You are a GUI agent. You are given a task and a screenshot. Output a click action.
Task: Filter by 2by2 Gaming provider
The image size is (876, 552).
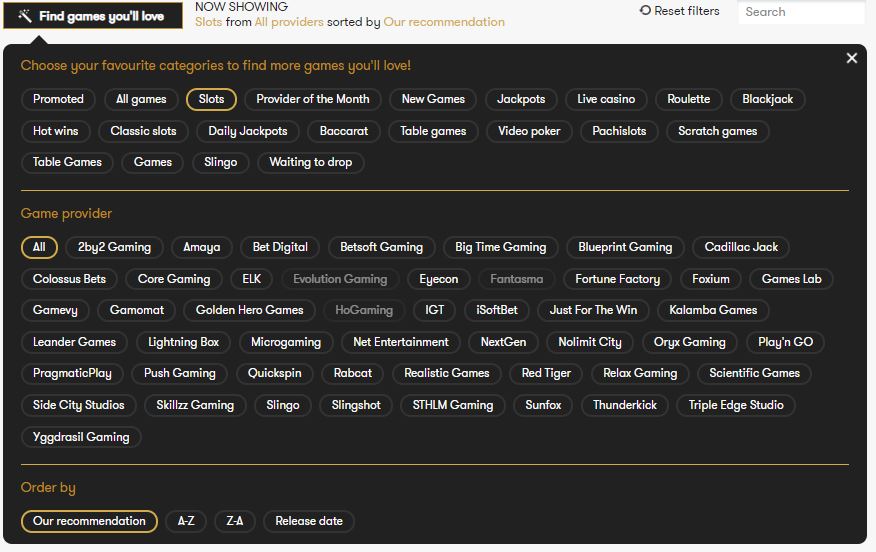[x=115, y=247]
